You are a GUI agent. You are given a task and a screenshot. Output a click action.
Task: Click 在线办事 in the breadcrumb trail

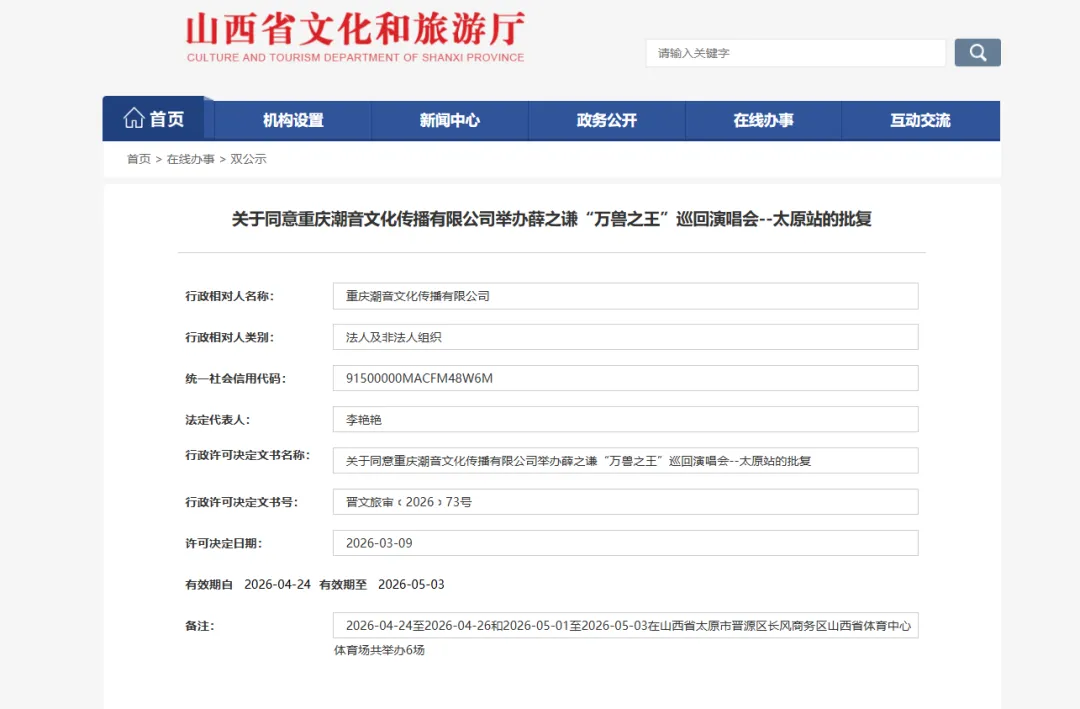click(x=191, y=159)
